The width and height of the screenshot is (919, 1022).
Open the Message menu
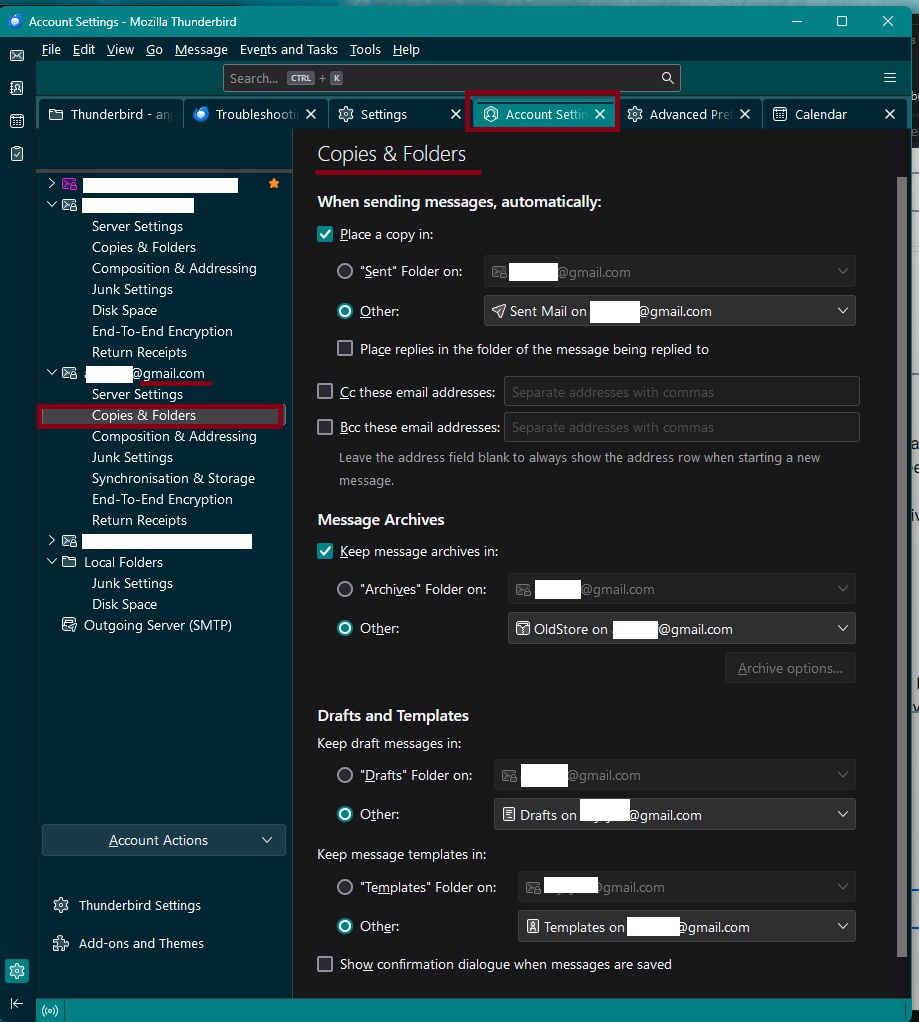(x=201, y=50)
